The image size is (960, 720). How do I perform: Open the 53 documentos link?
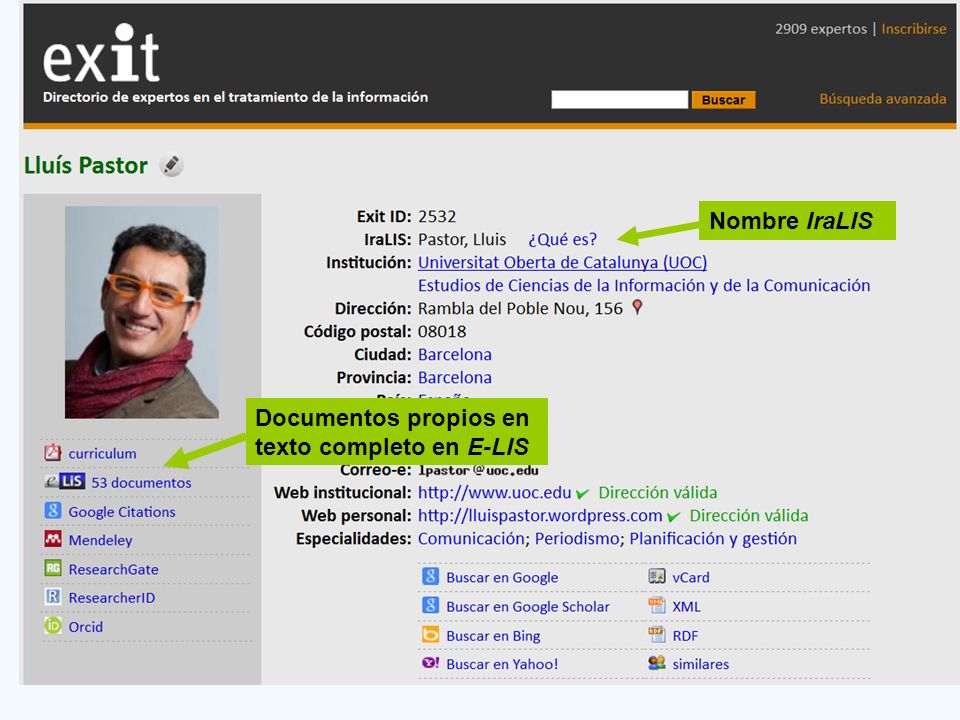(x=141, y=482)
